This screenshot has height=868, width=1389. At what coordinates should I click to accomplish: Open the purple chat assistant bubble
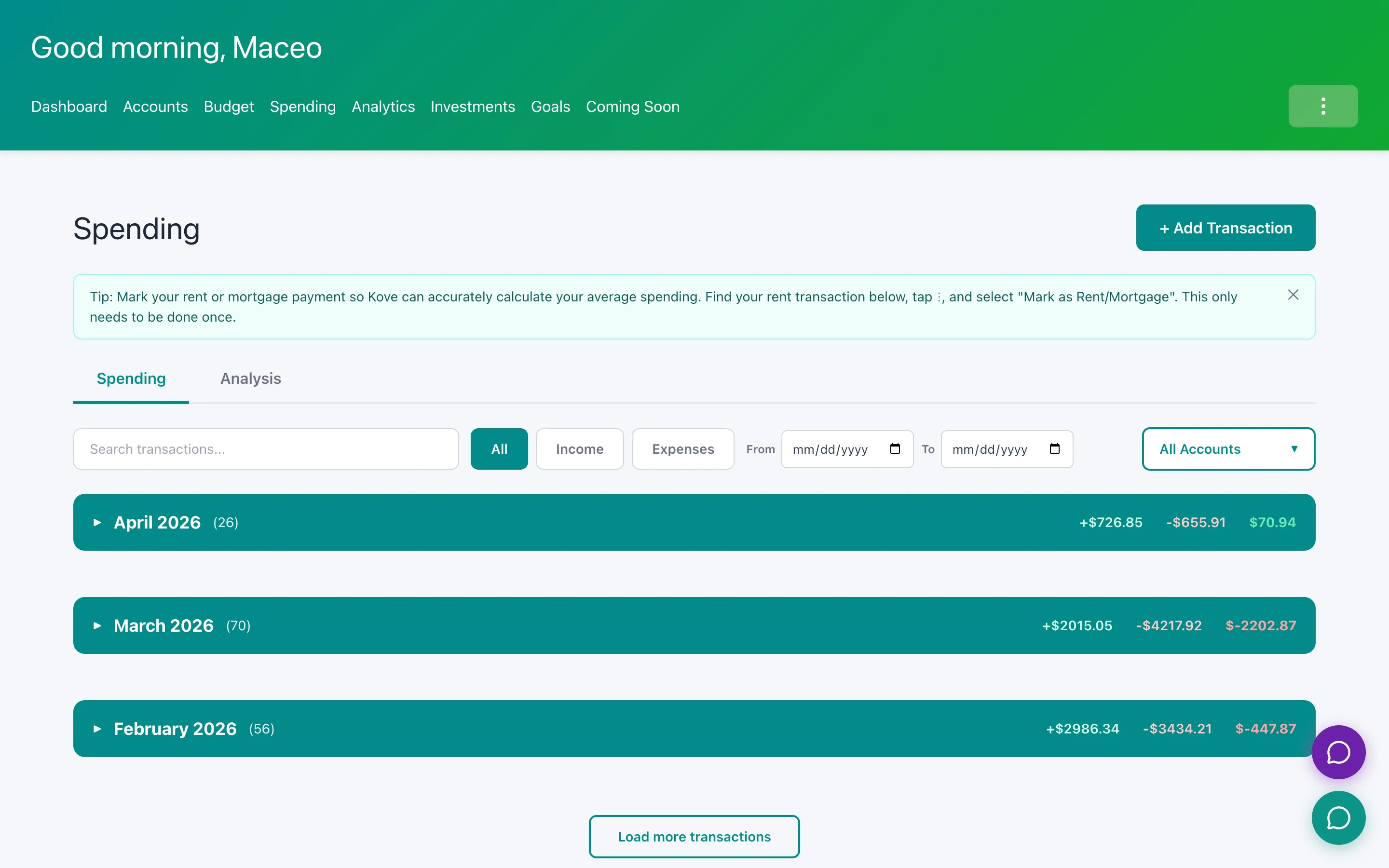[x=1338, y=752]
